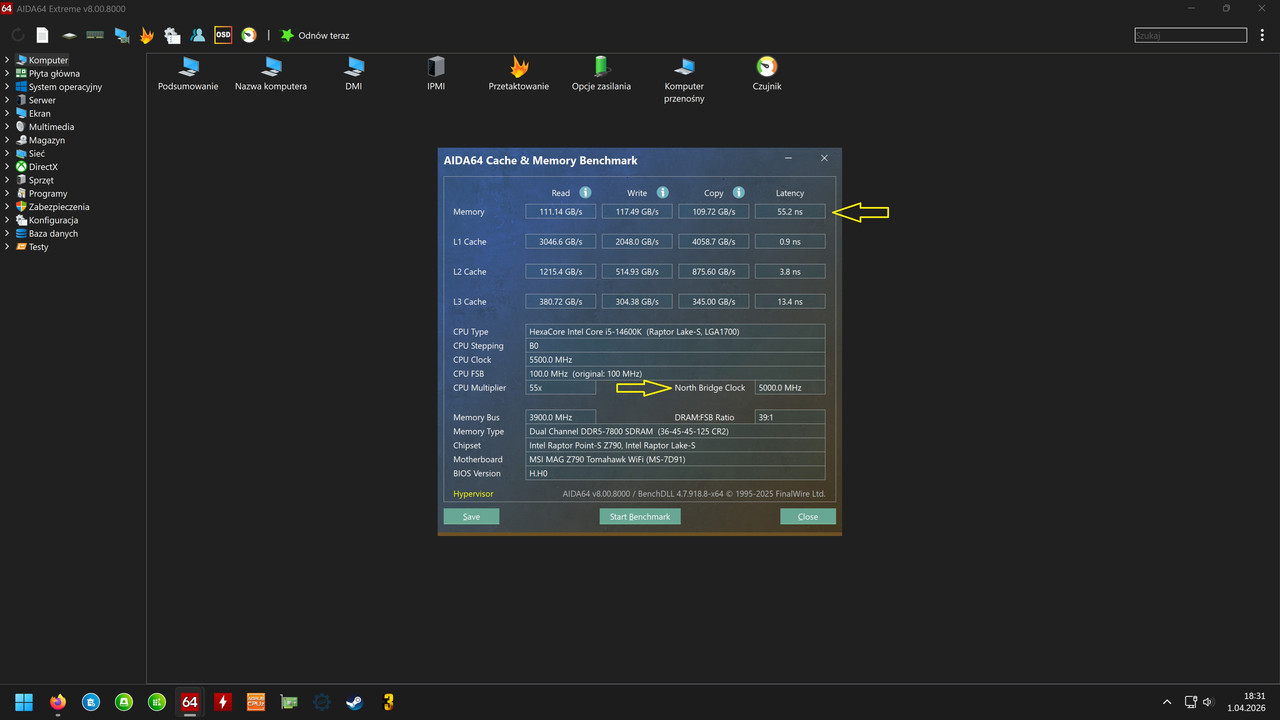Viewport: 1280px width, 720px height.
Task: Click the L2 Cache Copy cell 875.60 GB/s
Action: click(x=713, y=272)
